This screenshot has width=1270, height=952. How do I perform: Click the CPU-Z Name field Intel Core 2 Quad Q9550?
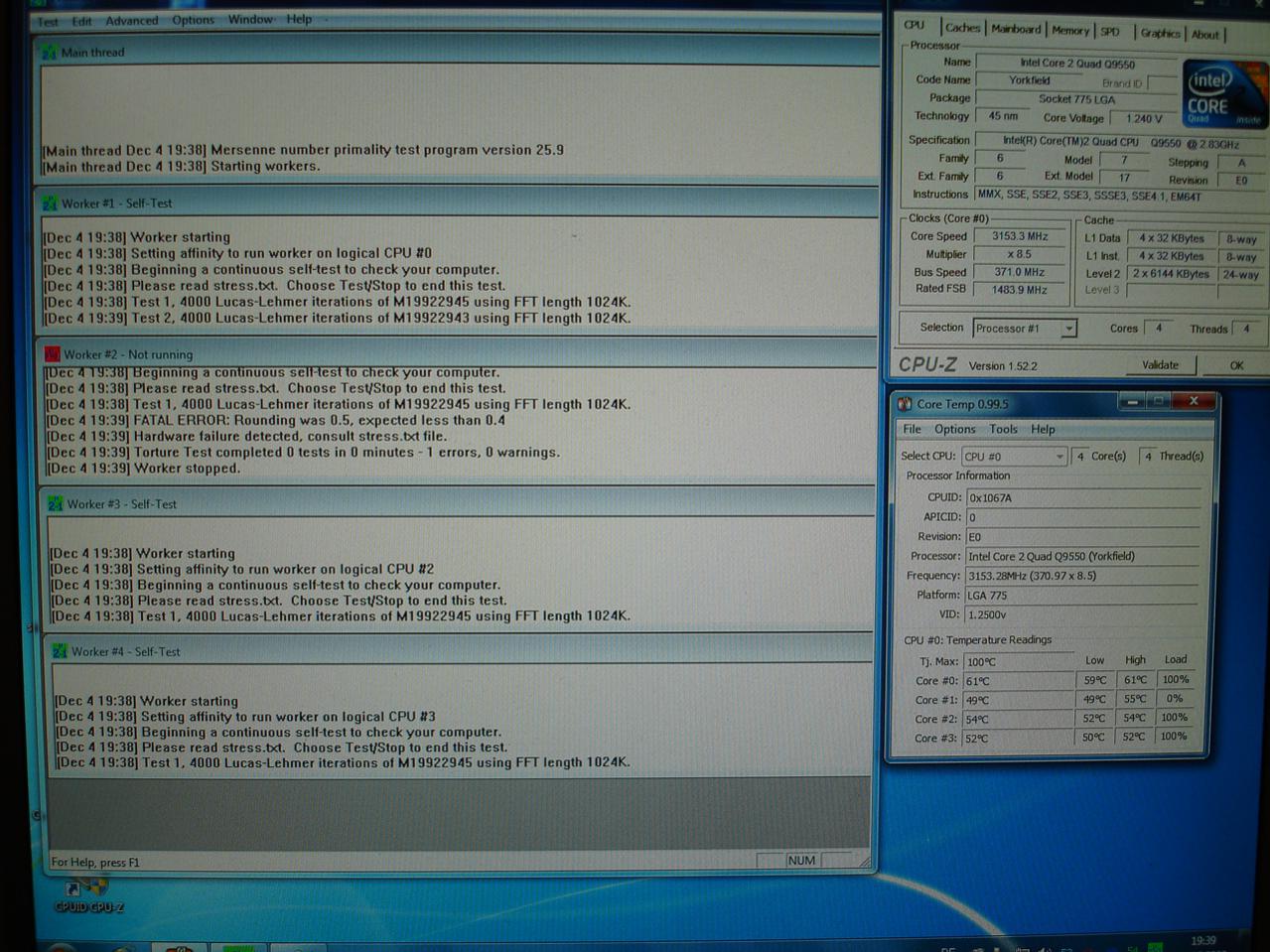click(1077, 63)
